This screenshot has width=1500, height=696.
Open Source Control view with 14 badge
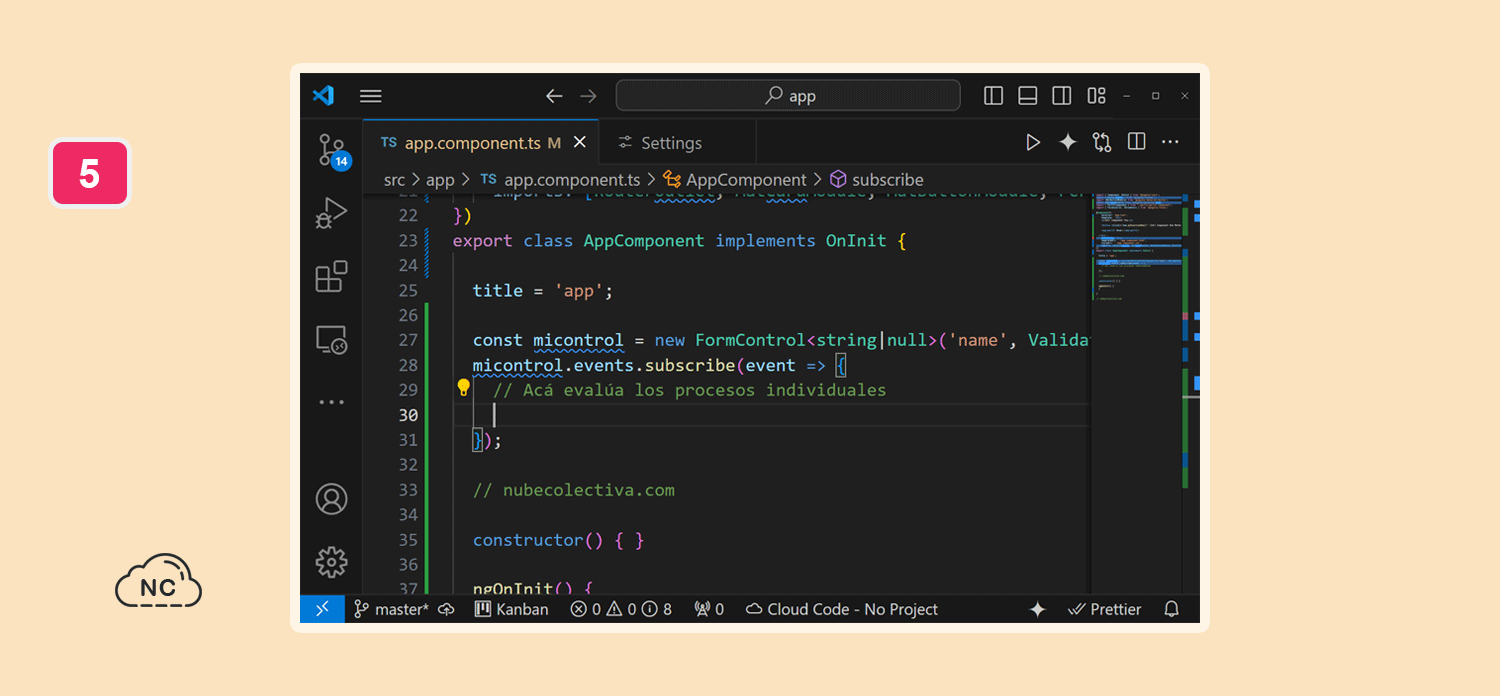332,150
